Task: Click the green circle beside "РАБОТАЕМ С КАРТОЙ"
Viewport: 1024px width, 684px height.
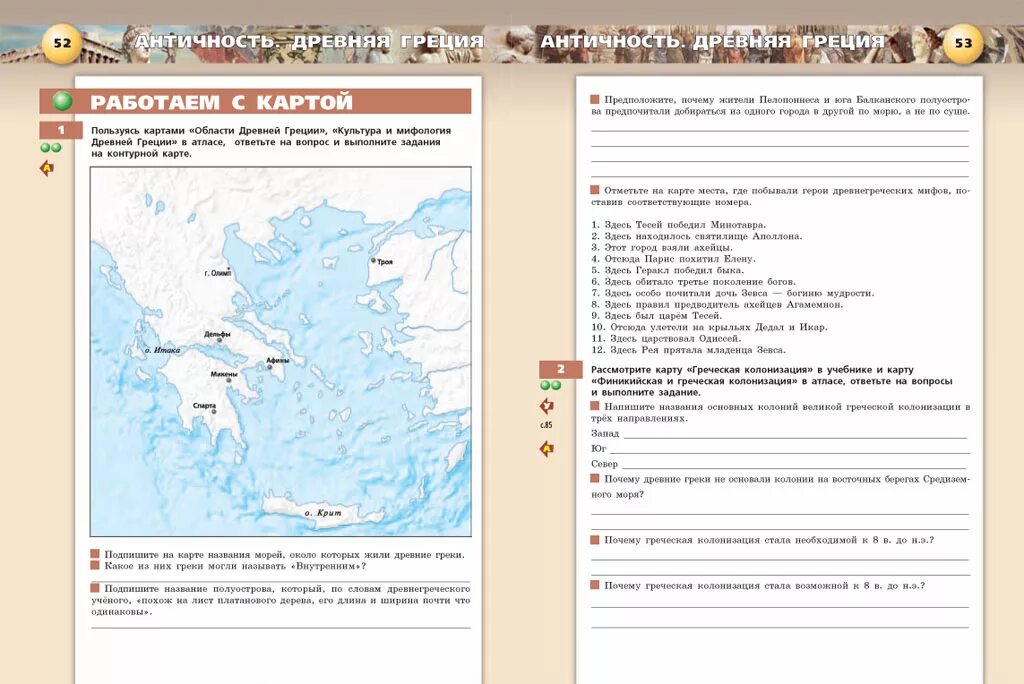Action: 63,101
